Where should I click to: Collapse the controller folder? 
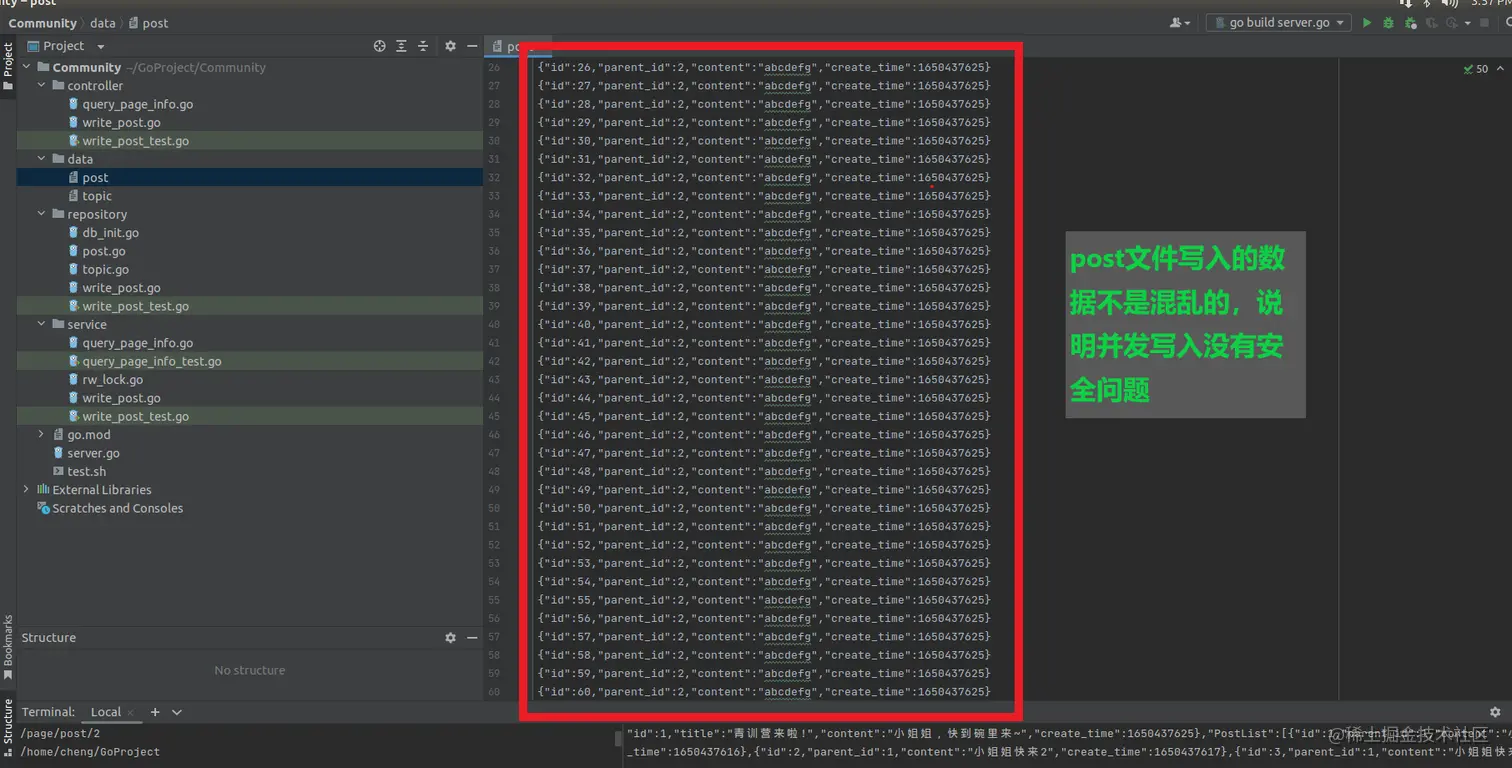point(42,86)
